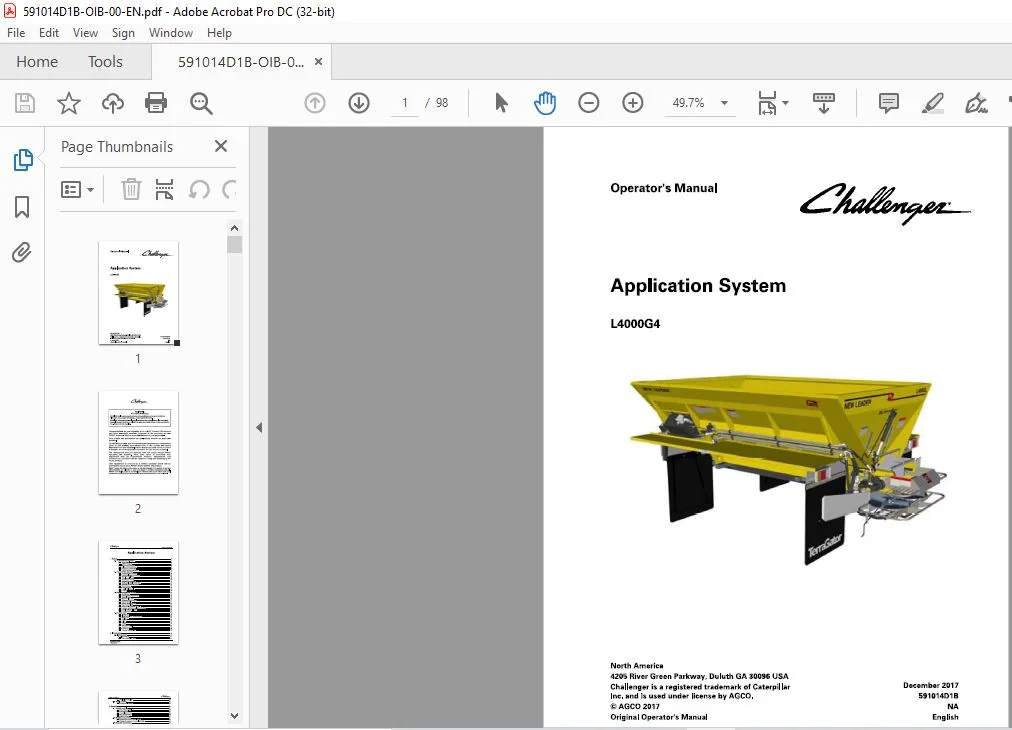
Task: Open the Edit menu
Action: (48, 33)
